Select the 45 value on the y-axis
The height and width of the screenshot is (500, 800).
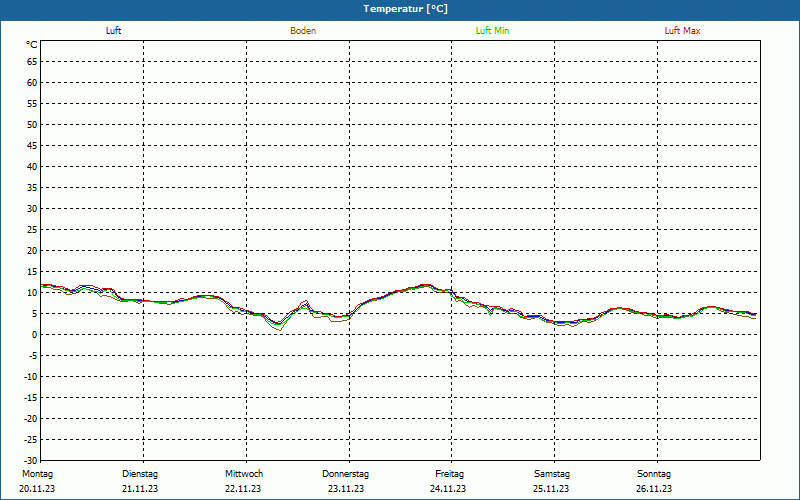(x=32, y=146)
